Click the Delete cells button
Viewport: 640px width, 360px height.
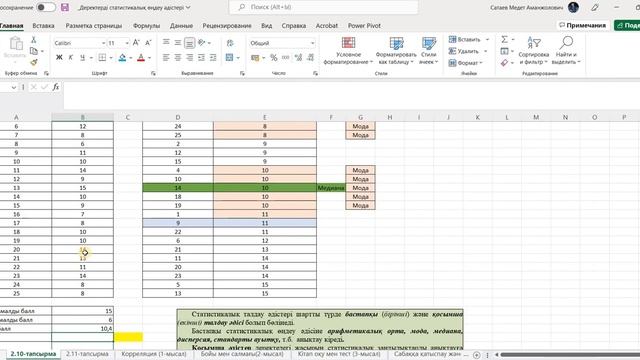click(x=463, y=51)
